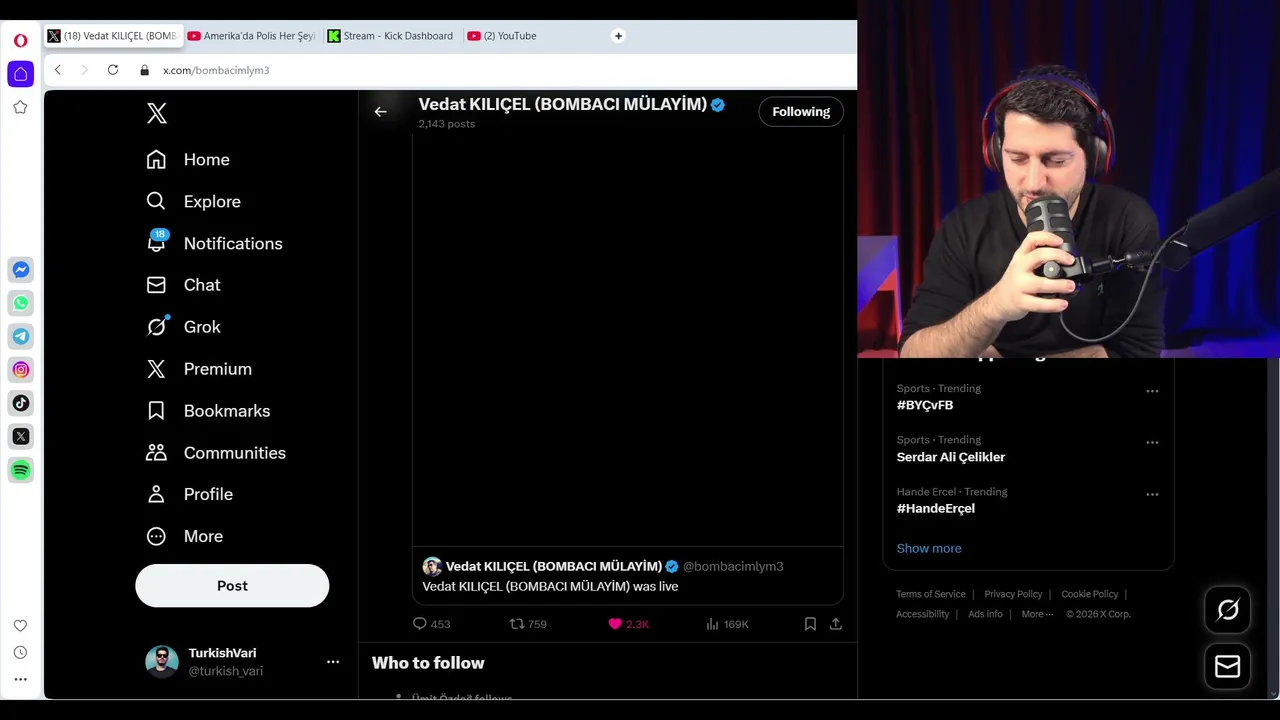
Task: Open the Opera menu logo
Action: (20, 41)
